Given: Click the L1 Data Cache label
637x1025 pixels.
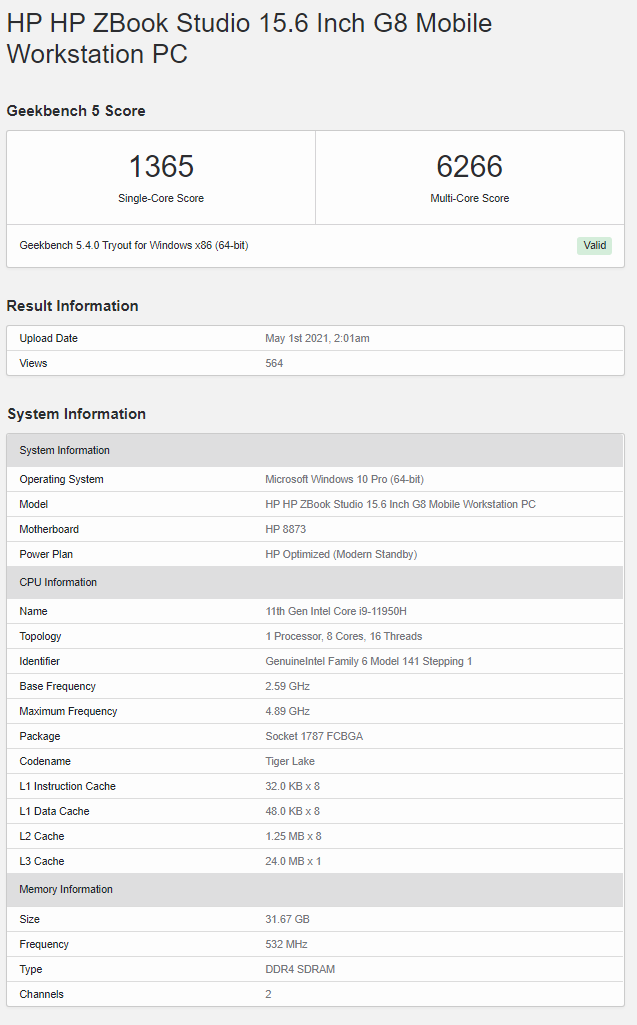Looking at the screenshot, I should [54, 811].
